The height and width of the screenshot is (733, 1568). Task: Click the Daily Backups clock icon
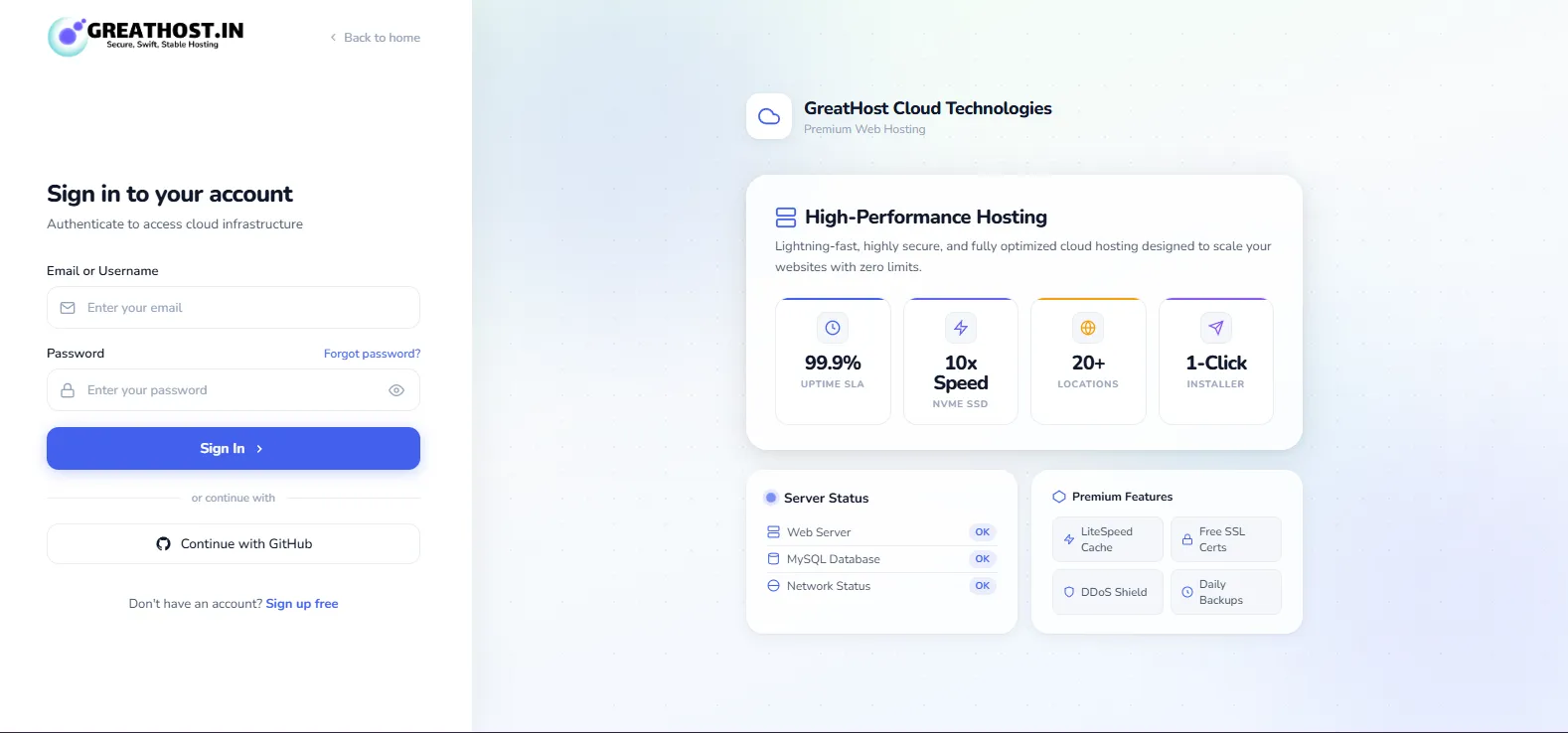tap(1187, 592)
